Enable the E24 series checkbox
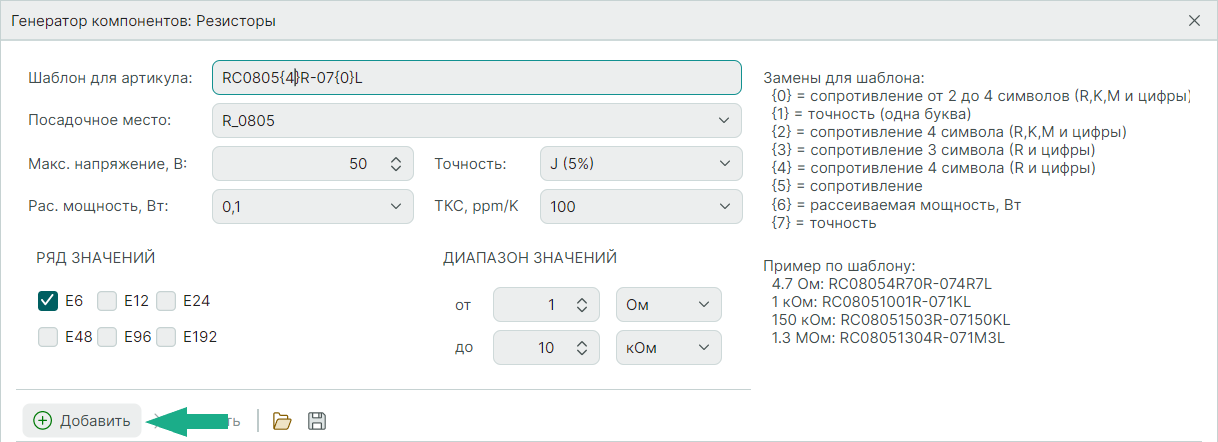The height and width of the screenshot is (442, 1218). (x=166, y=300)
